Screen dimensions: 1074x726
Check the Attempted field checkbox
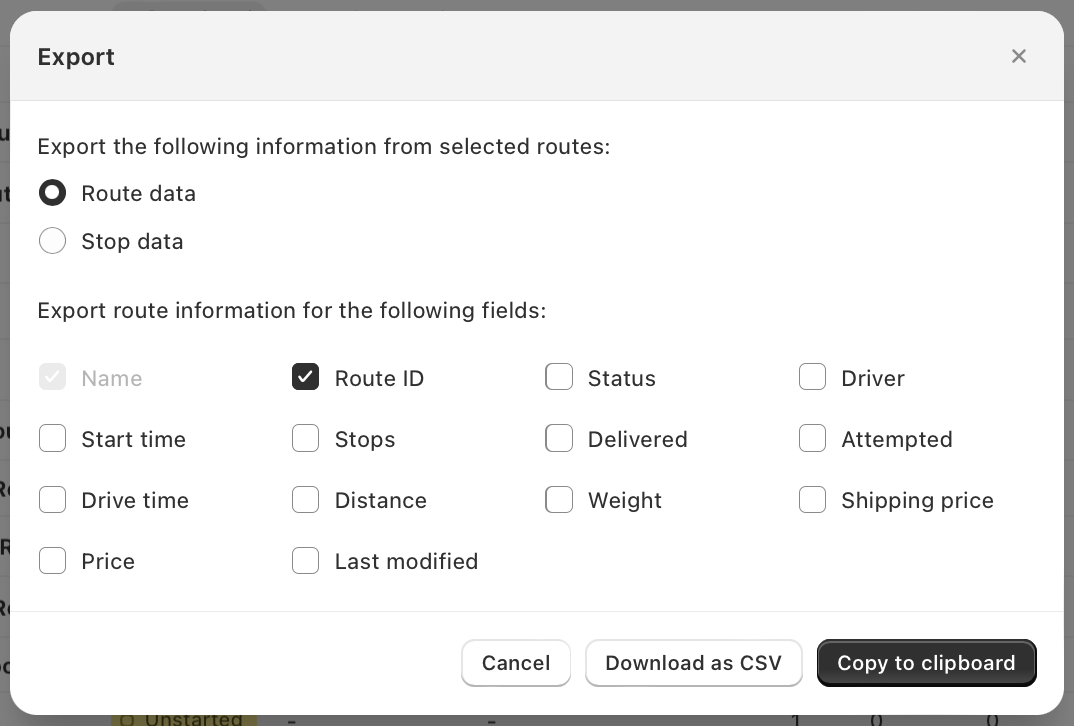[812, 438]
